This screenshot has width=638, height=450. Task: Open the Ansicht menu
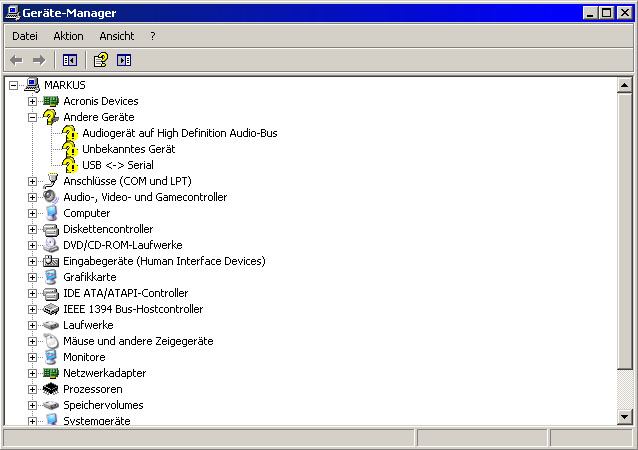117,36
